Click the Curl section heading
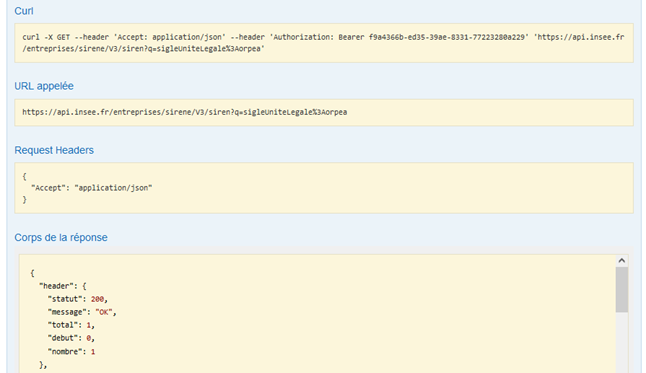 click(23, 11)
